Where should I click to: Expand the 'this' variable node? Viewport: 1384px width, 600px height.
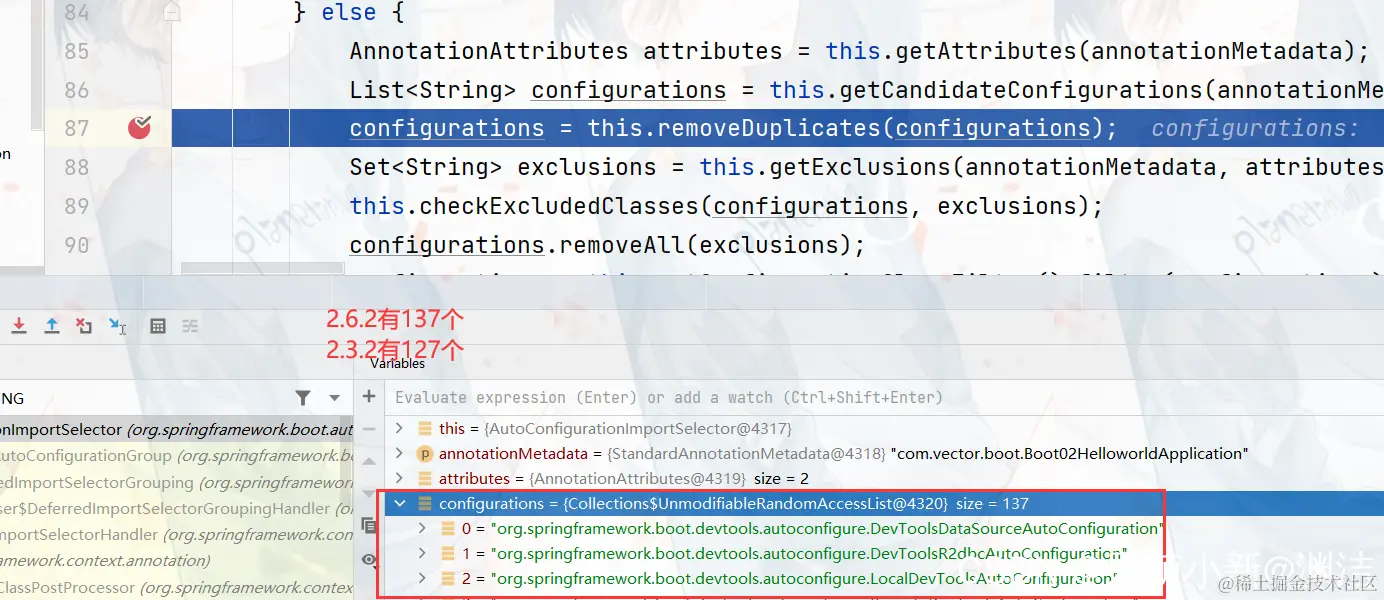400,428
